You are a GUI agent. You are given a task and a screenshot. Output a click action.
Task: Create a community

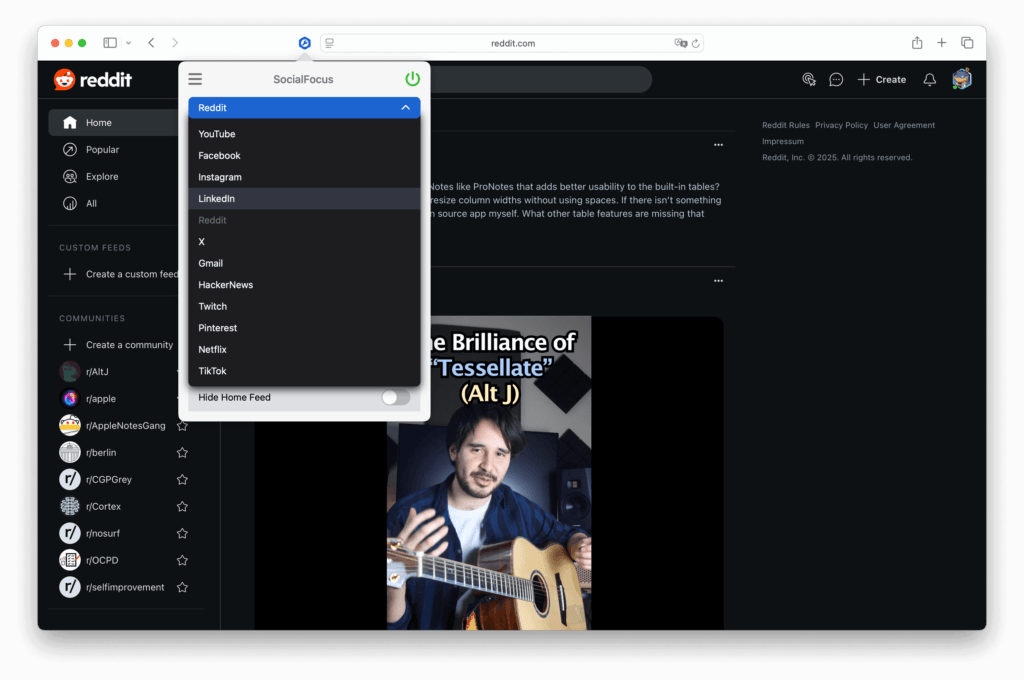point(120,345)
